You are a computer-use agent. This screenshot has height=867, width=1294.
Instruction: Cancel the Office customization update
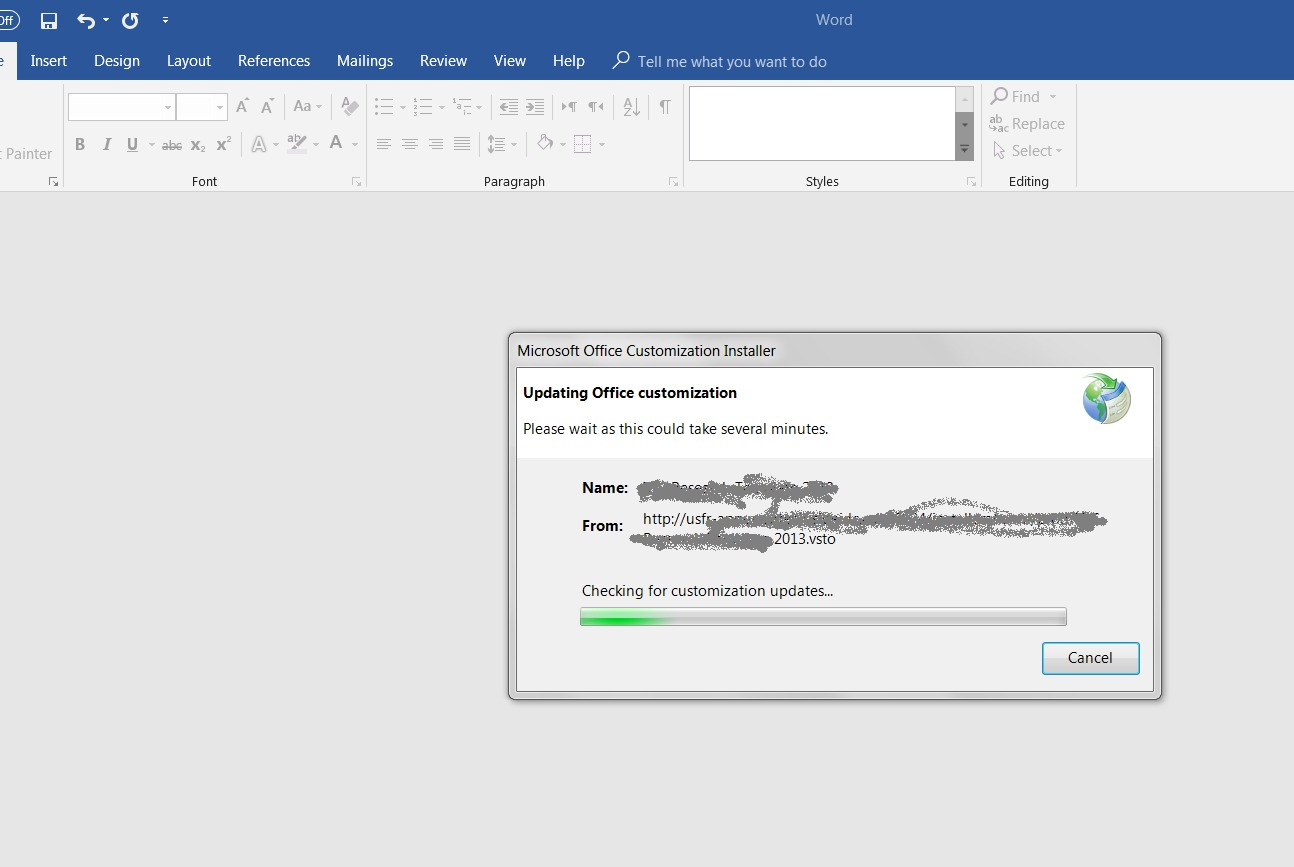point(1090,658)
